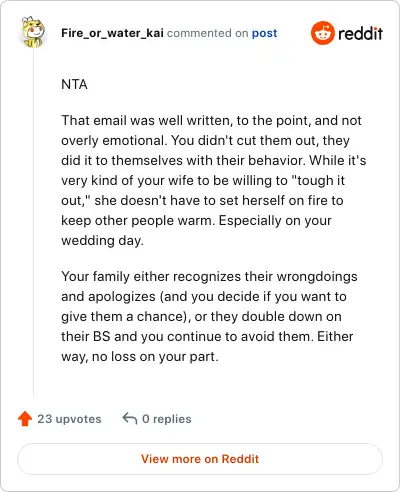Click the words "wedding day."
The height and width of the screenshot is (492, 400).
102,240
